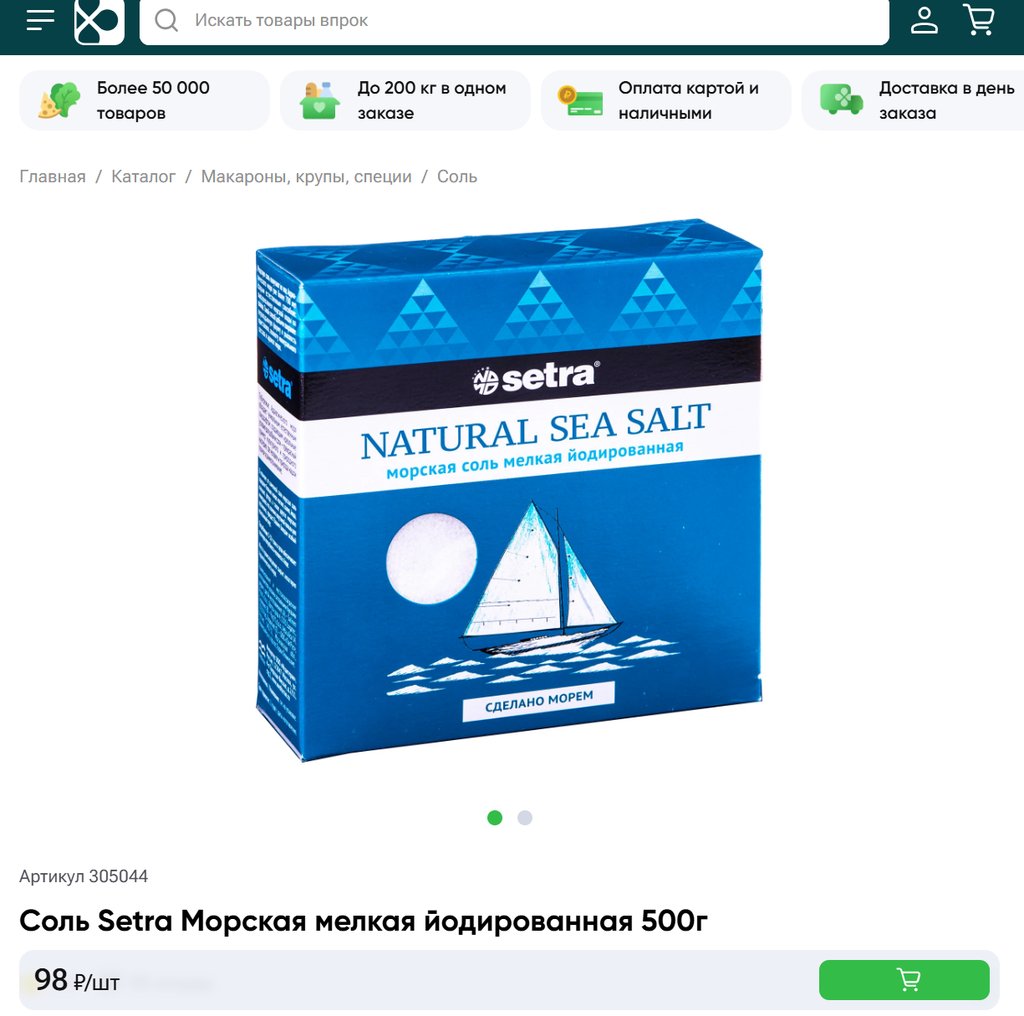The image size is (1024, 1016).
Task: Open the Соль category breadcrumb
Action: 457,176
